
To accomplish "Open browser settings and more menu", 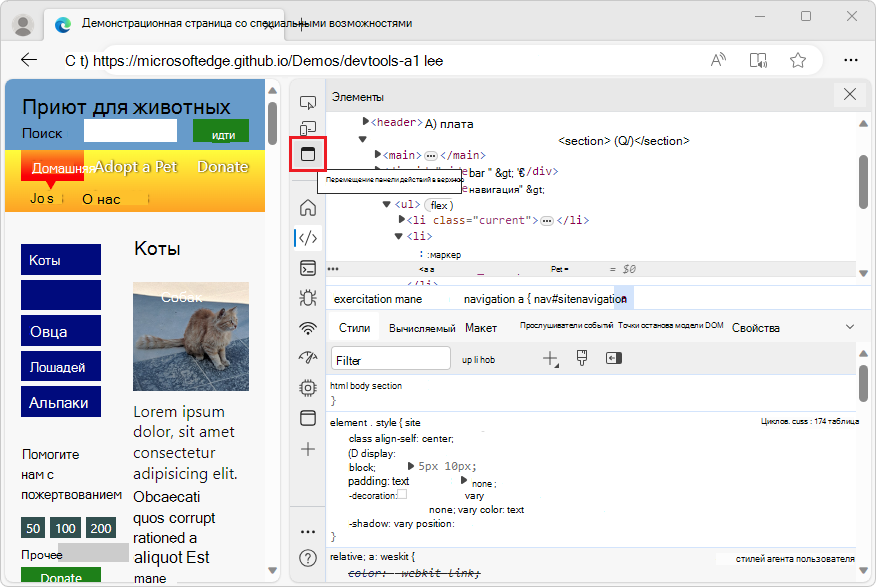I will coord(851,60).
